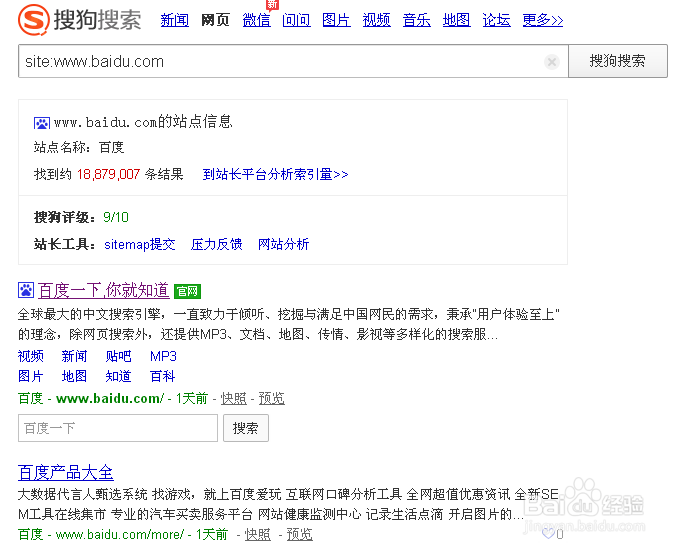Open 快照 for the www.baidu.com/ result

(234, 398)
